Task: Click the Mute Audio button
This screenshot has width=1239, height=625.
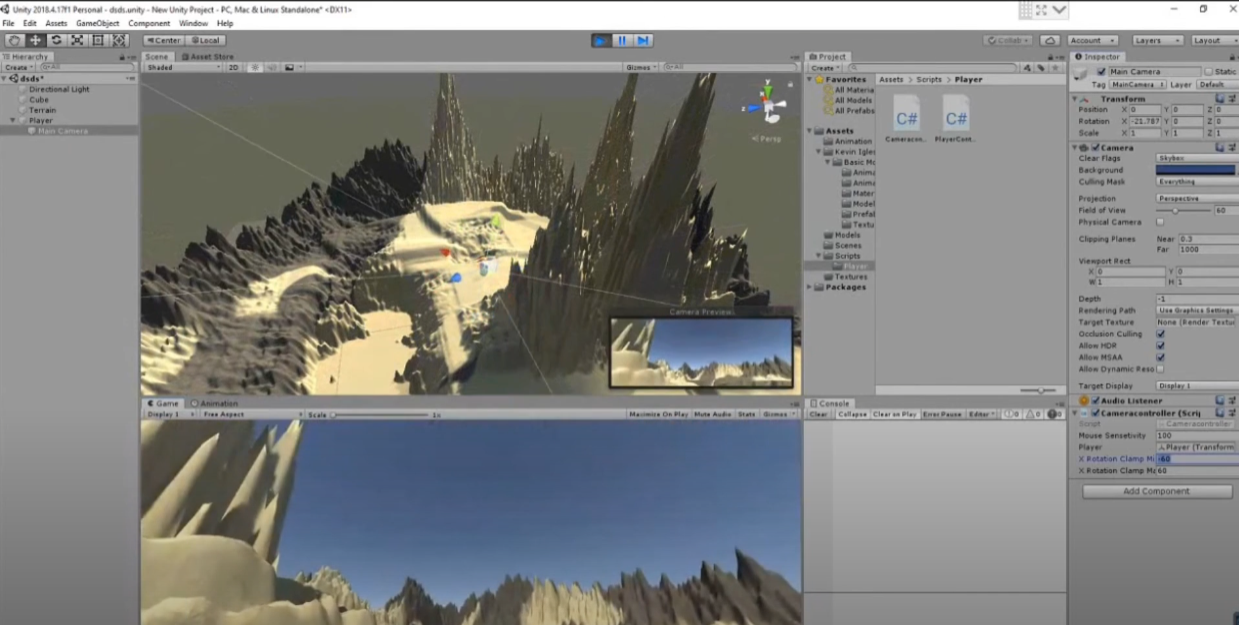Action: tap(712, 414)
